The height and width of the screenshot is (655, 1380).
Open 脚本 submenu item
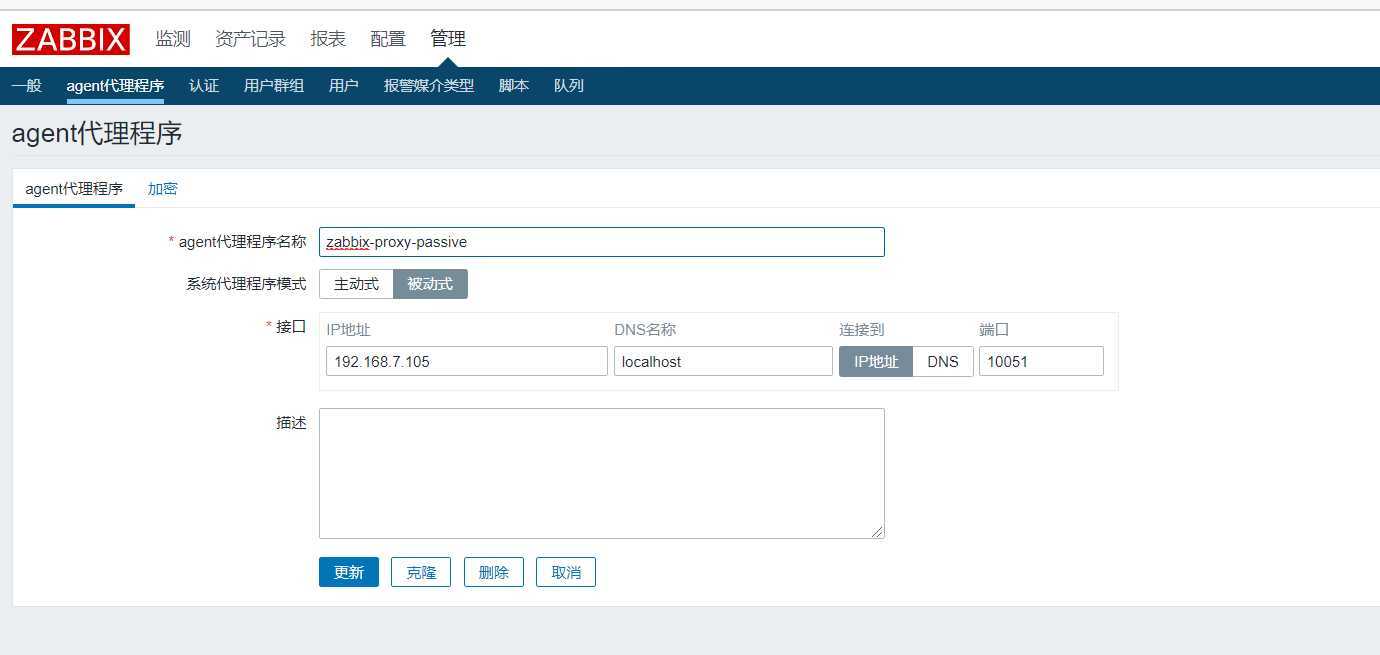point(514,86)
